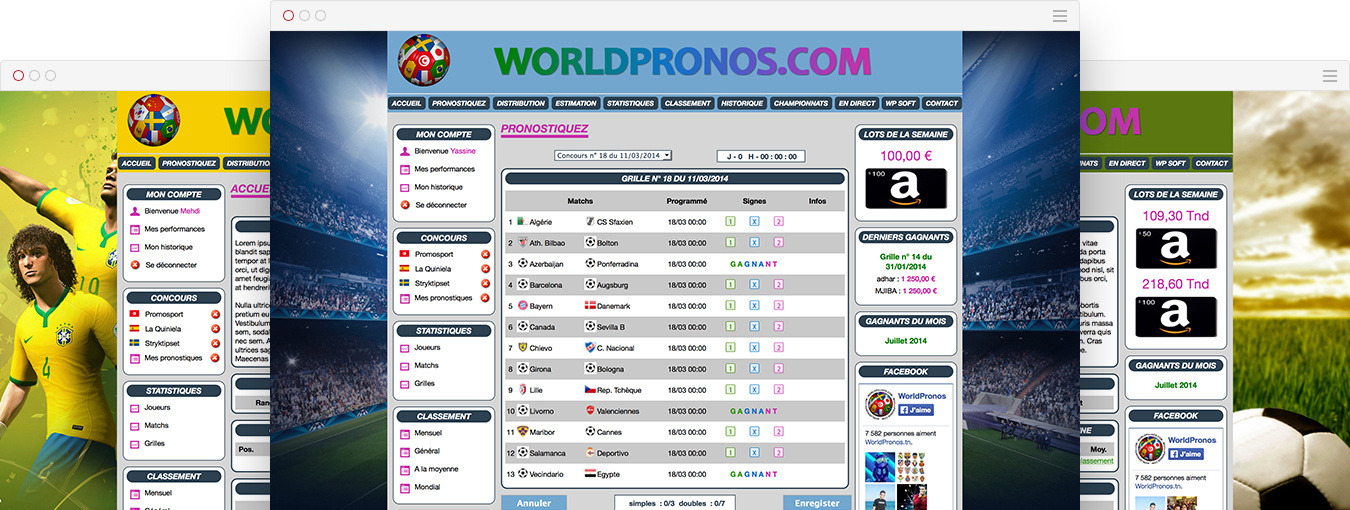Click the Bienvenue Yassine user icon
Screen dimensions: 1350x510
coord(405,151)
